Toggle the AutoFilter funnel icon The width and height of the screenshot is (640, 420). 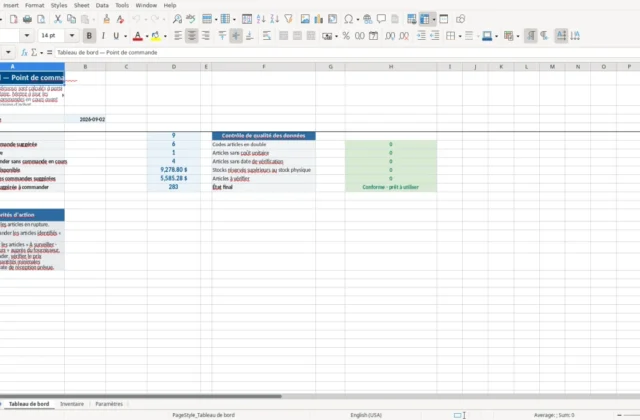pyautogui.click(x=288, y=19)
